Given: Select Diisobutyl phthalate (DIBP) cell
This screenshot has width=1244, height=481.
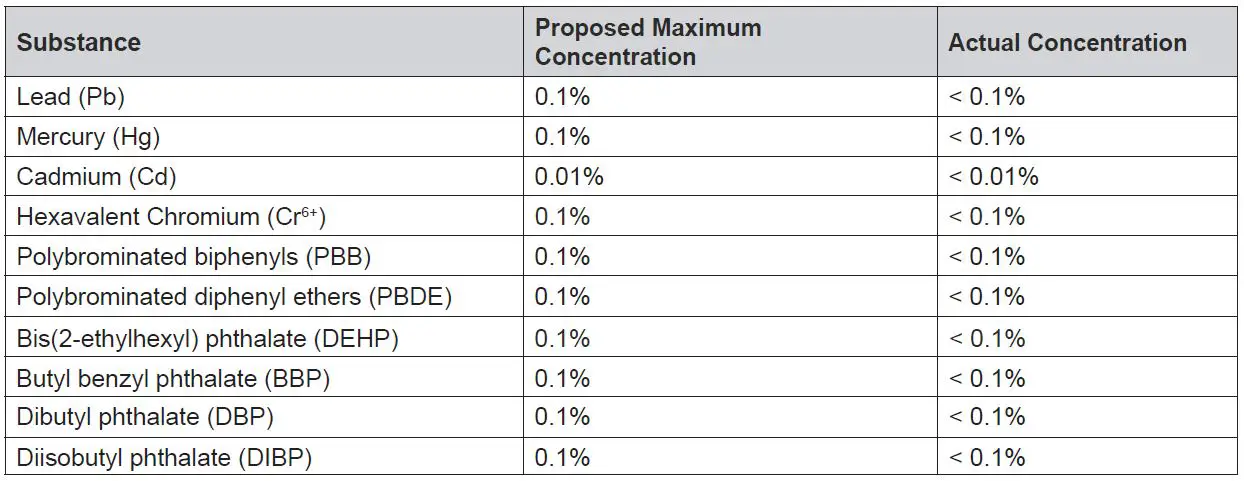Looking at the screenshot, I should (x=164, y=458).
